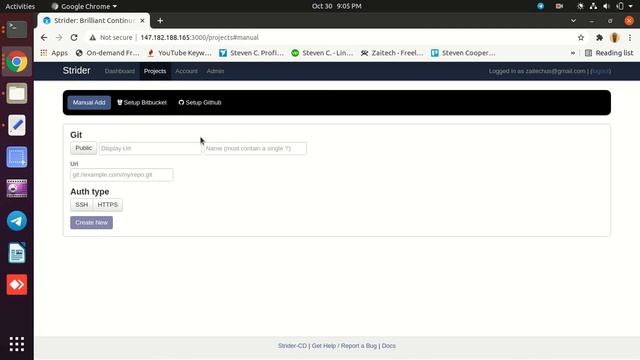Open Chrome three-dot menu
This screenshot has height=360, width=640.
tap(630, 38)
